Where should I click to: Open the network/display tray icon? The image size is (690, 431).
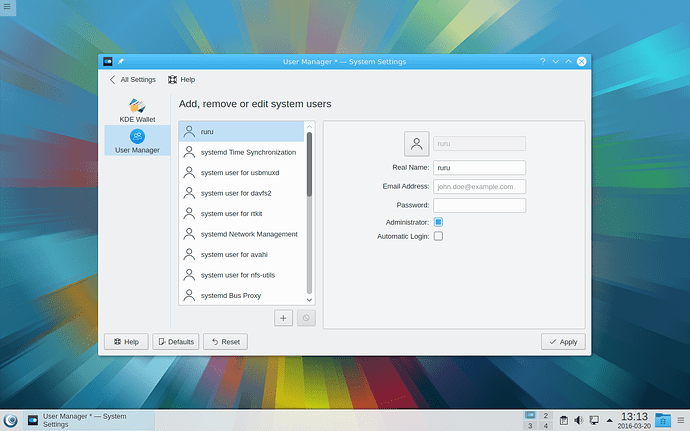594,420
